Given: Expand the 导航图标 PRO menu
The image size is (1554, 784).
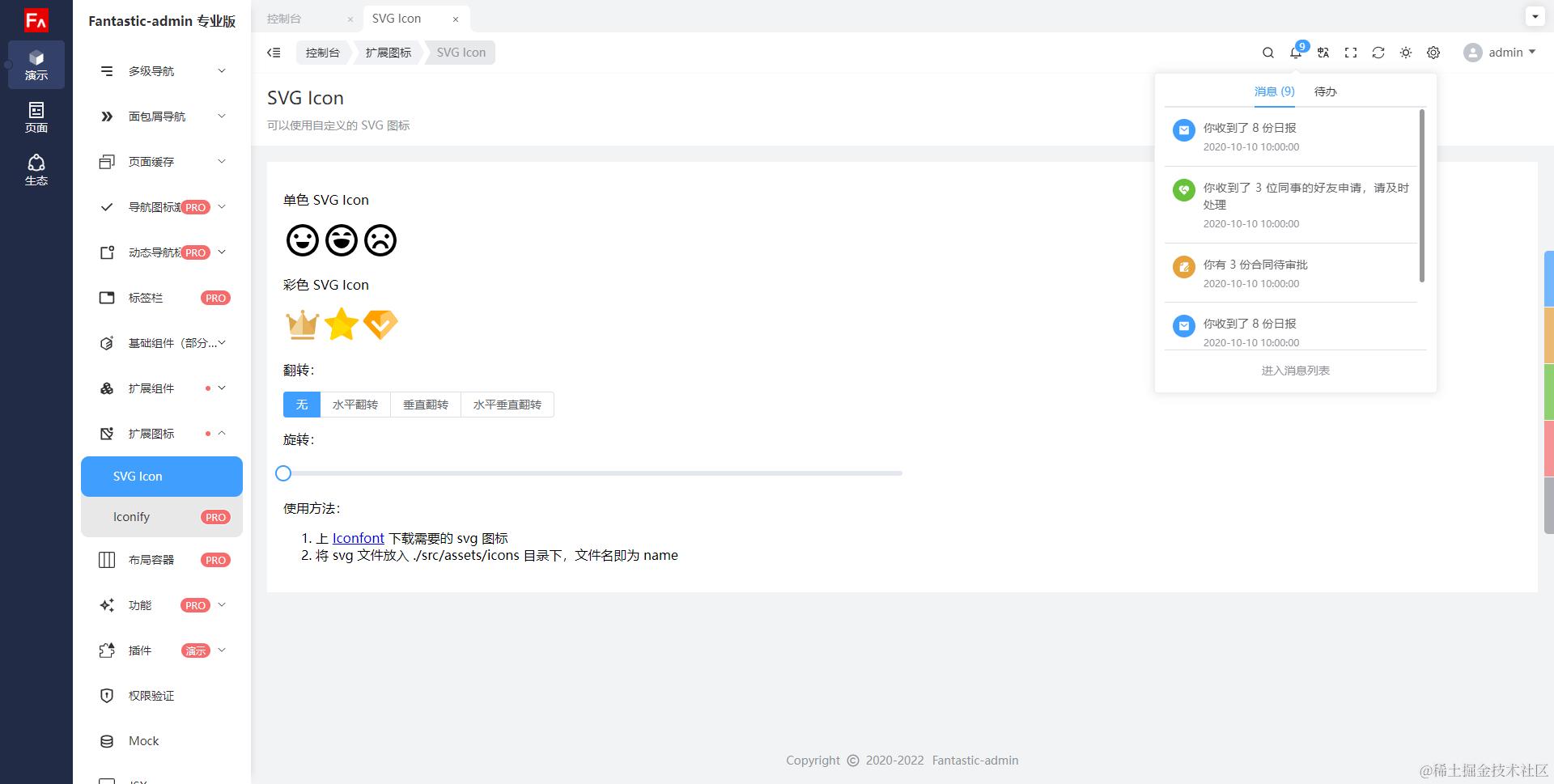Looking at the screenshot, I should pyautogui.click(x=162, y=207).
